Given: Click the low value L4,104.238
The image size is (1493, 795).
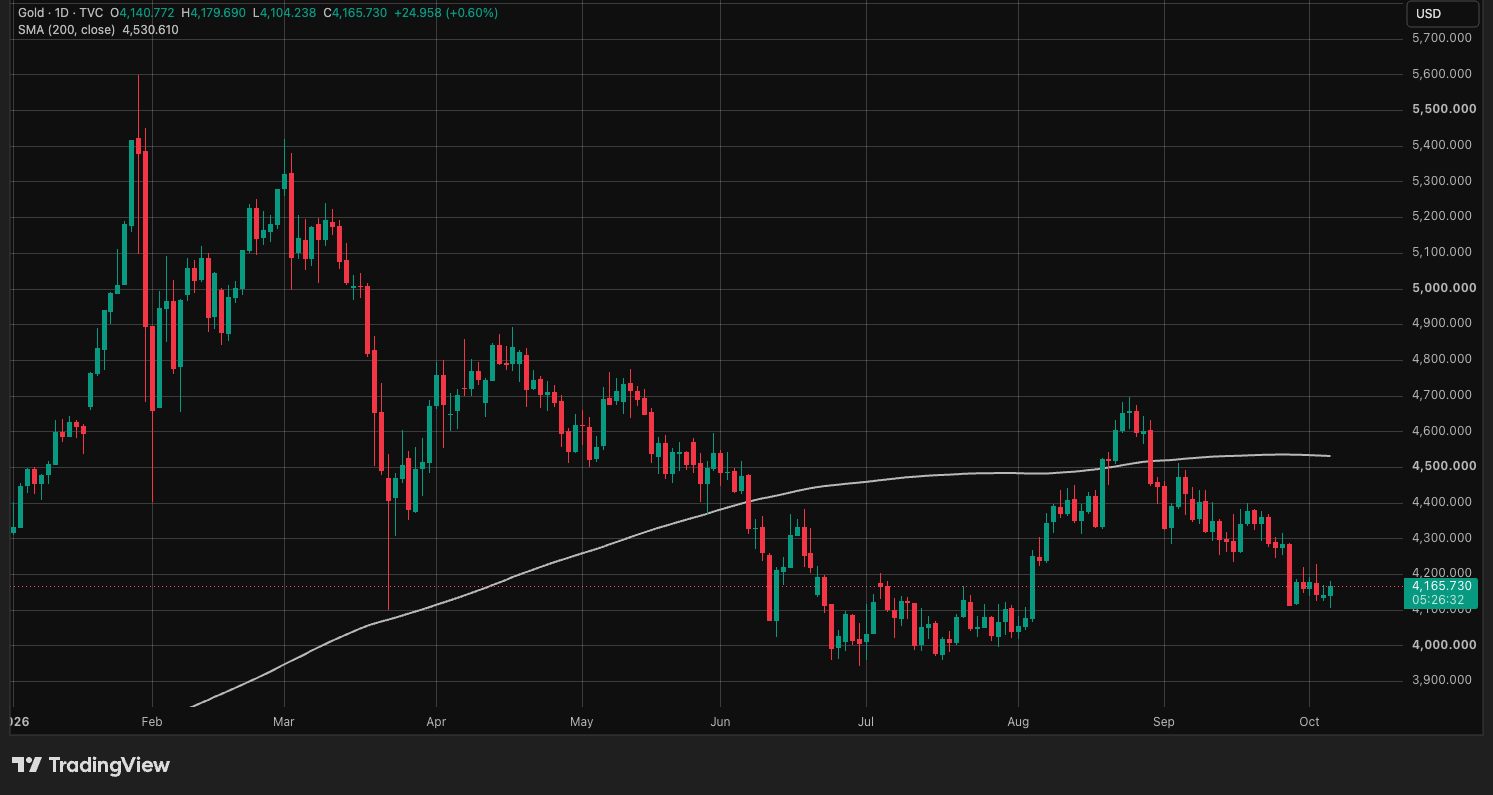Looking at the screenshot, I should click(284, 13).
